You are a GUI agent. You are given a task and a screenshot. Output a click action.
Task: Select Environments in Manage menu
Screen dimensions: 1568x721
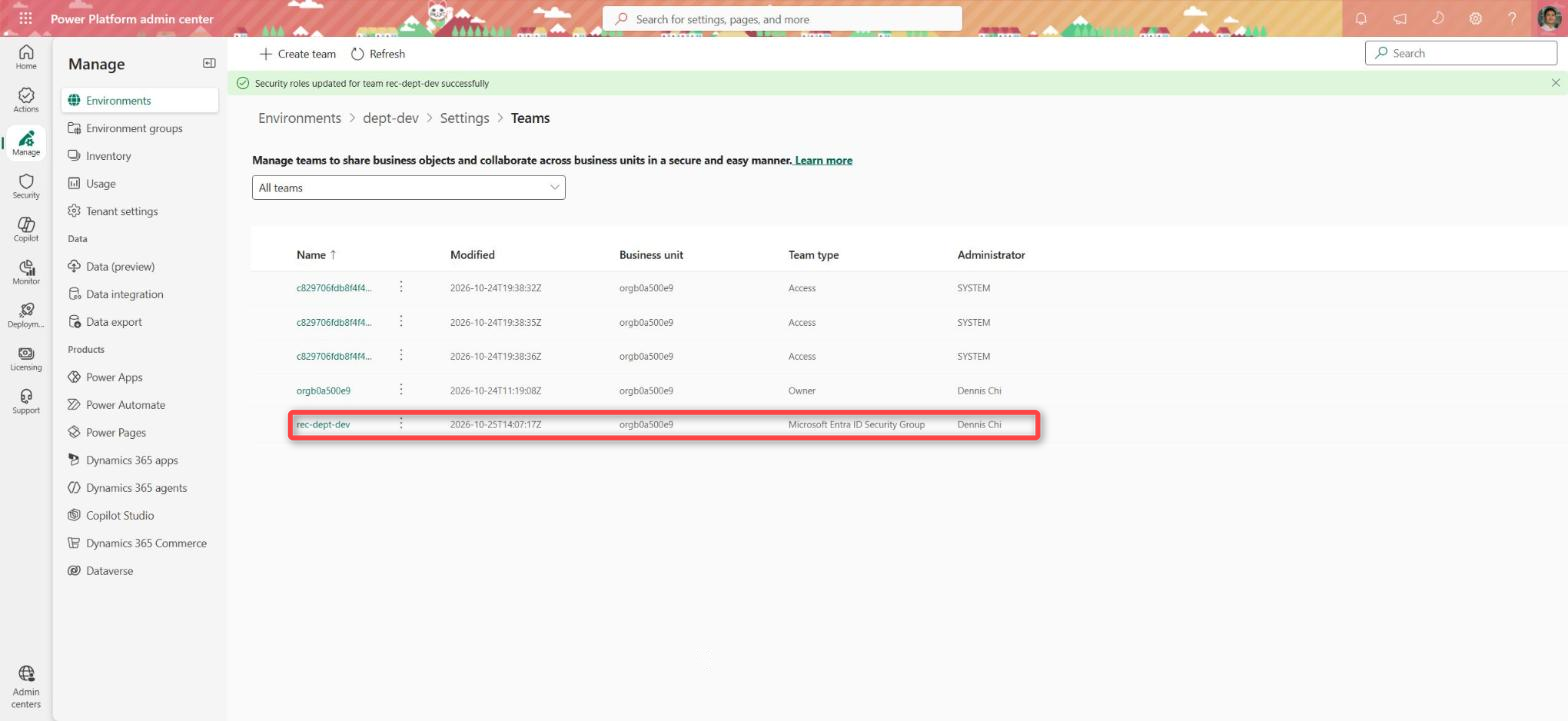point(140,100)
